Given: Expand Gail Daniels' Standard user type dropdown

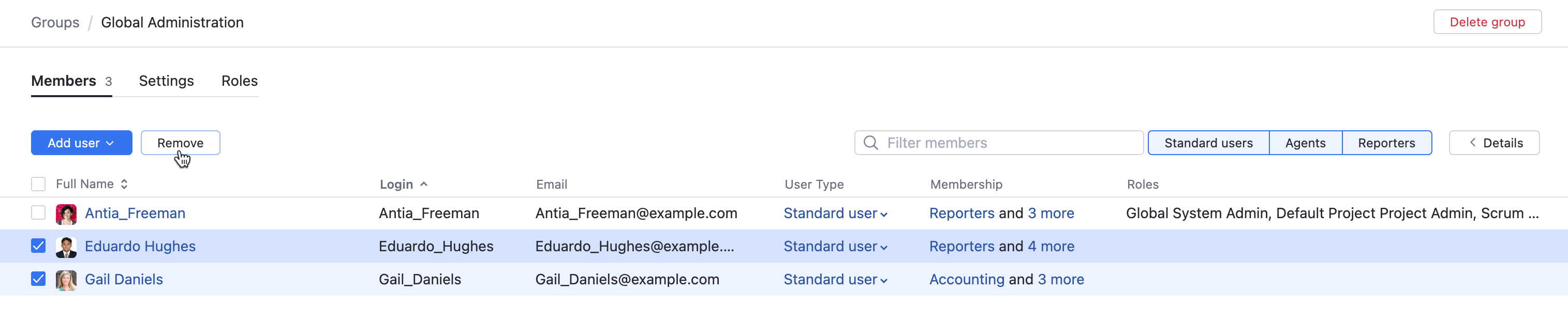Looking at the screenshot, I should (835, 280).
